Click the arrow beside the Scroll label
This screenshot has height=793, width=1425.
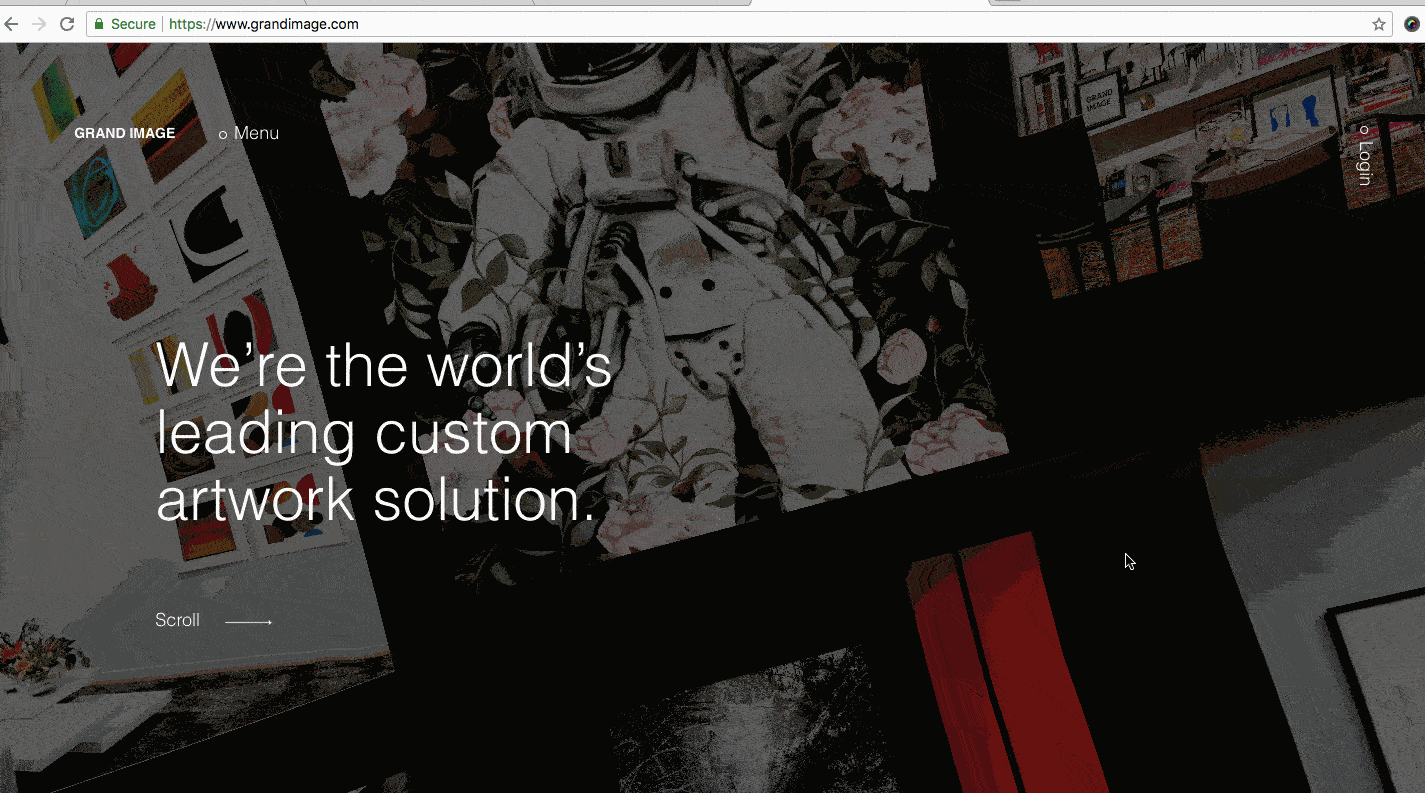coord(249,622)
